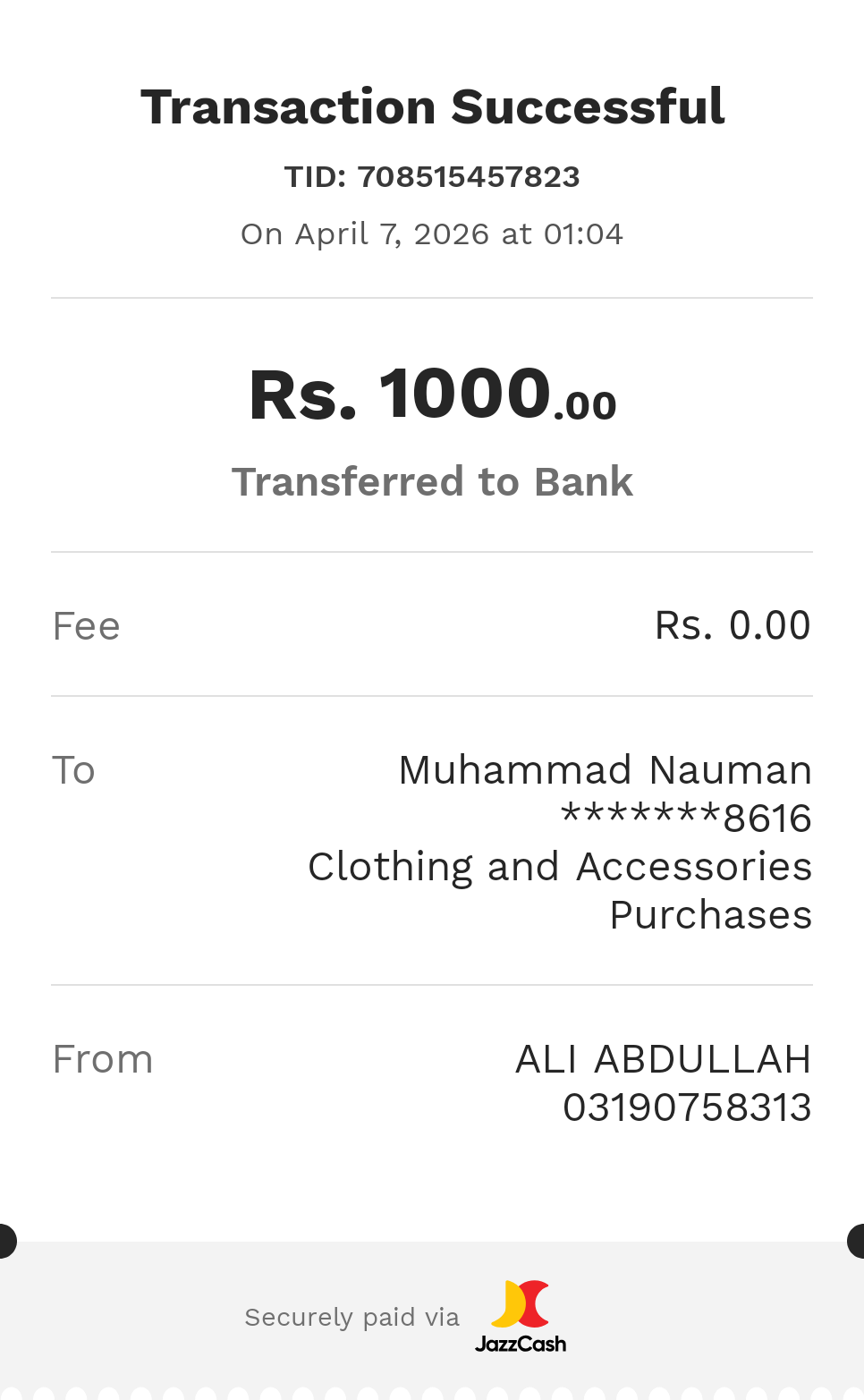
Task: Click the TID 708515457823 text
Action: [x=432, y=177]
